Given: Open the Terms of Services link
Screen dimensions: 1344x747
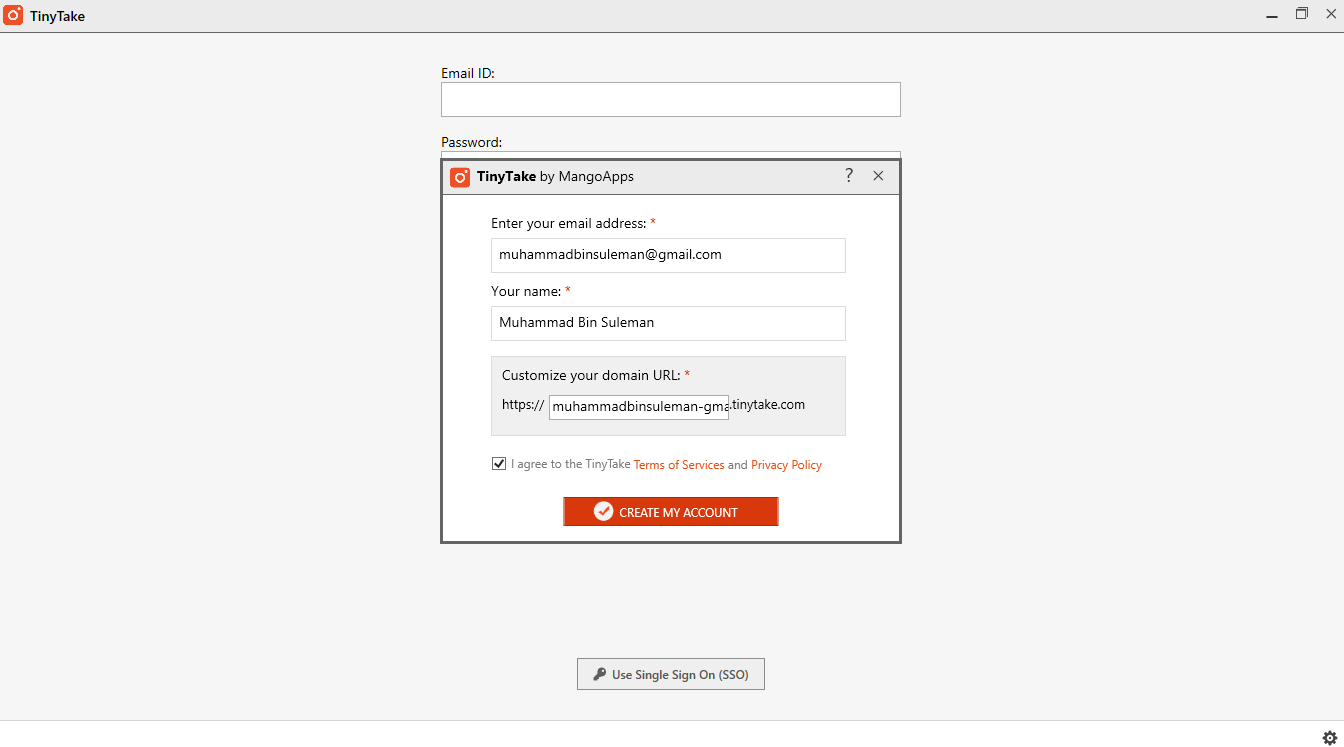Looking at the screenshot, I should pos(679,465).
